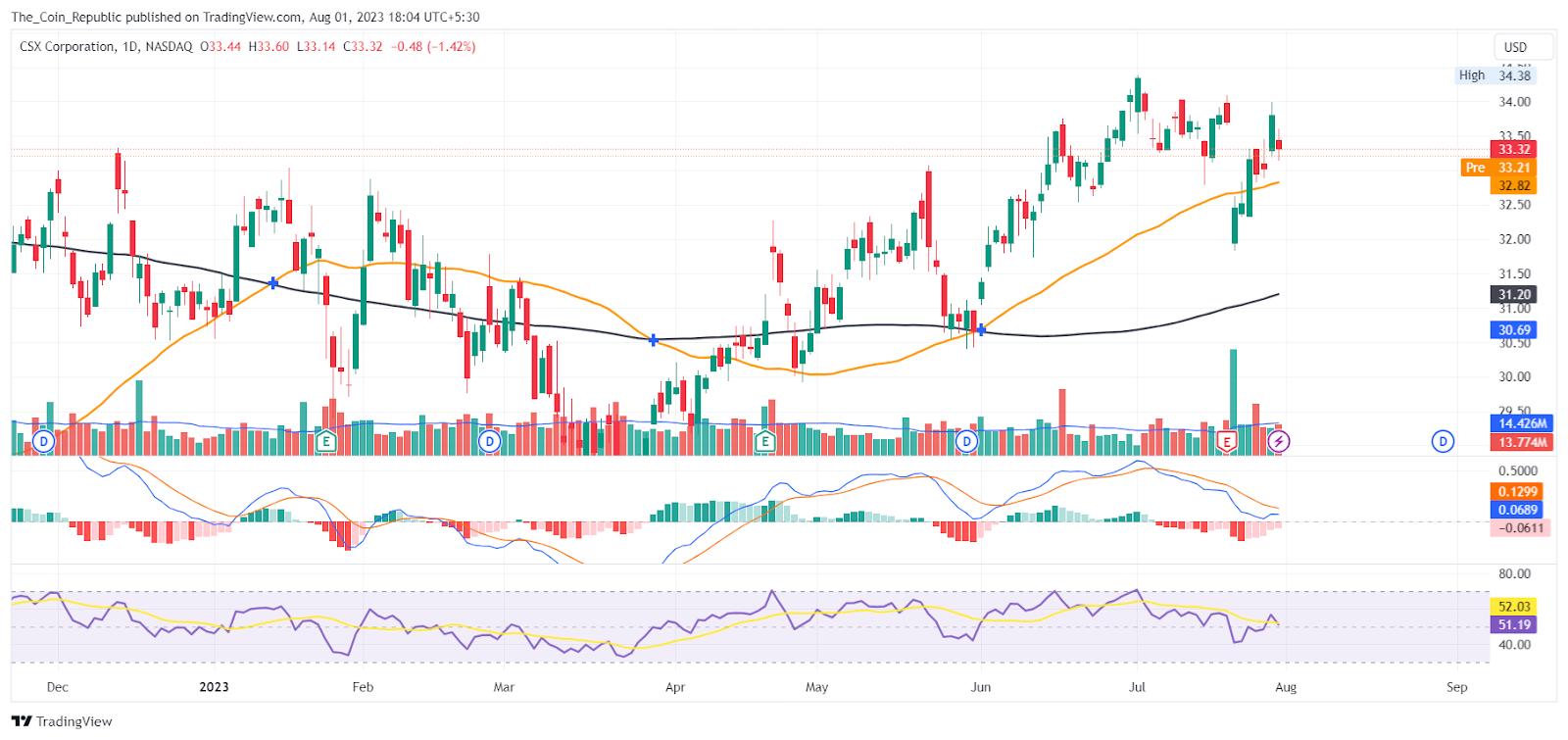1568x740 pixels.
Task: Open the earnings E marker before Feb
Action: coord(326,442)
